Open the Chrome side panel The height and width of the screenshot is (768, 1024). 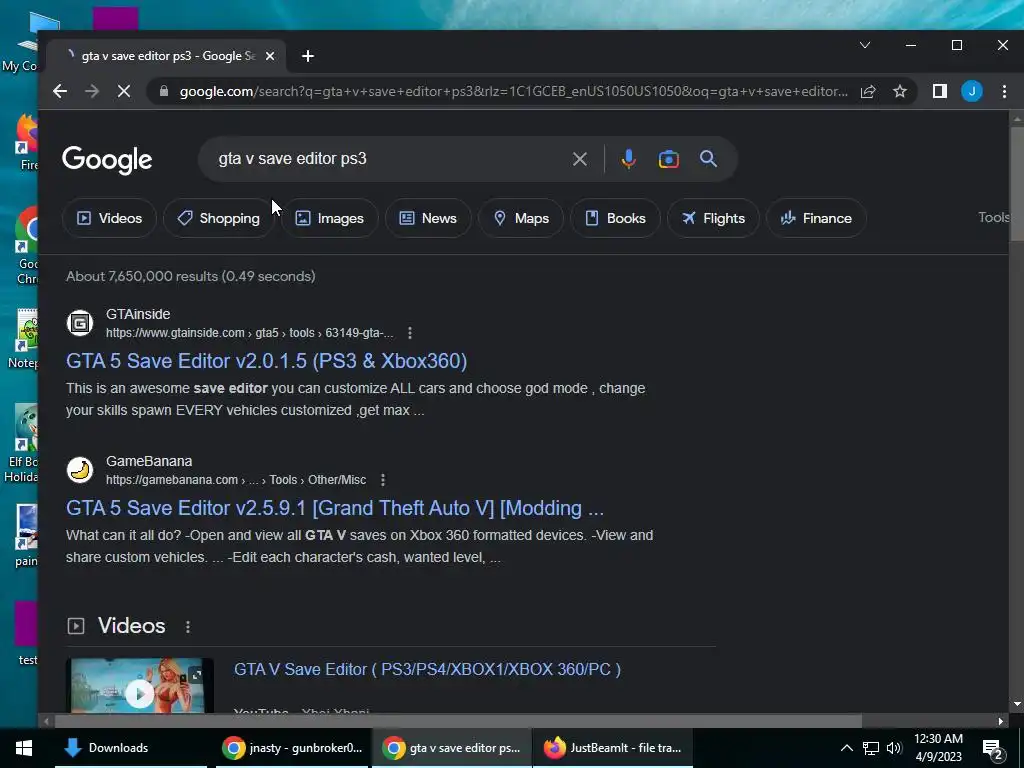[940, 91]
